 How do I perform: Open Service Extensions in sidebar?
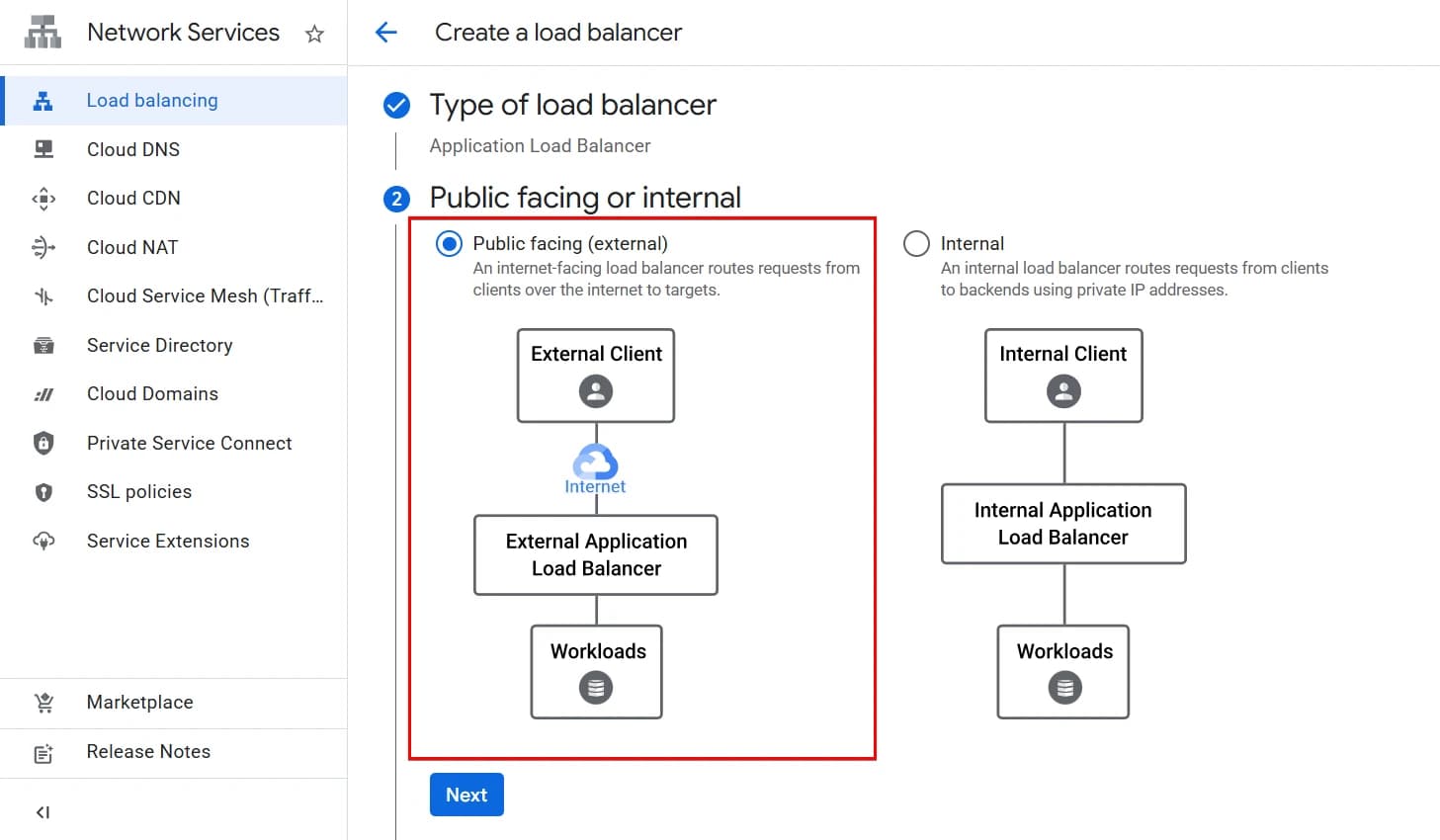[x=168, y=541]
